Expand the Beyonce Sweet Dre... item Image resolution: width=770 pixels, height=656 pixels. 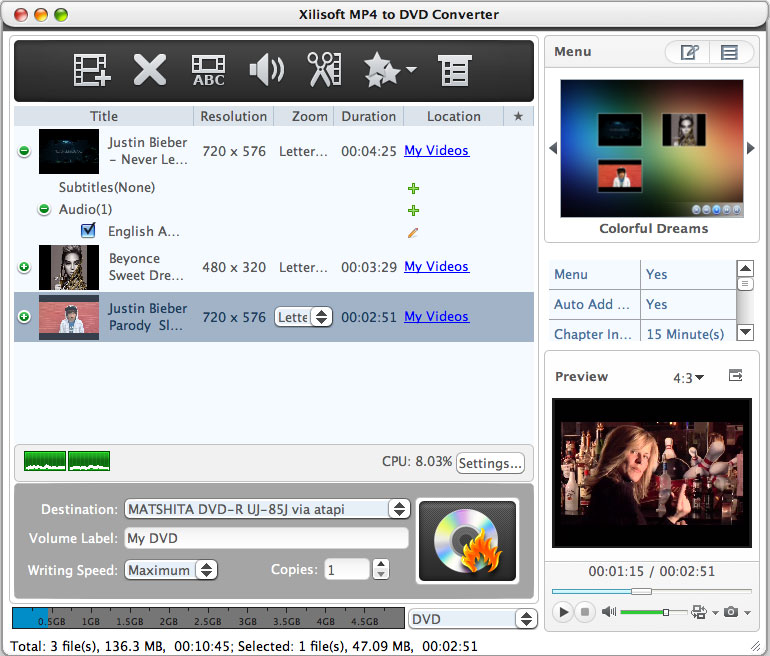tap(24, 267)
